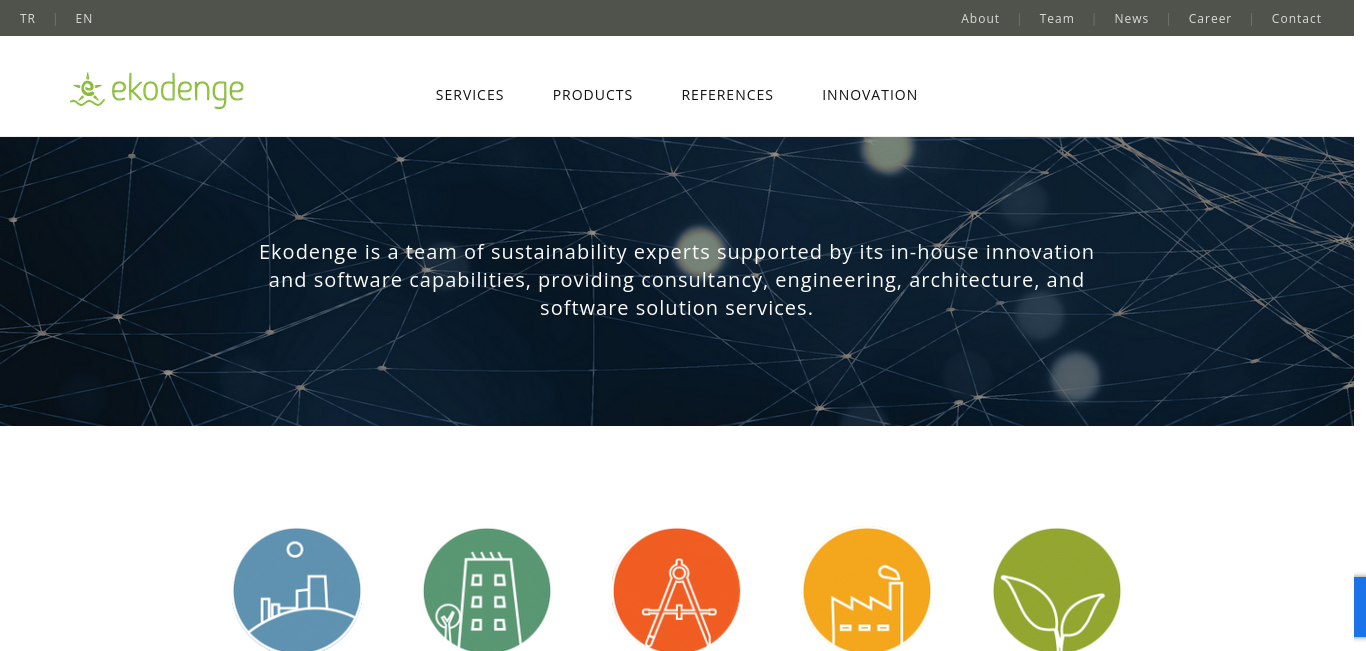
Task: Select the orange compass drafting icon
Action: (x=677, y=590)
